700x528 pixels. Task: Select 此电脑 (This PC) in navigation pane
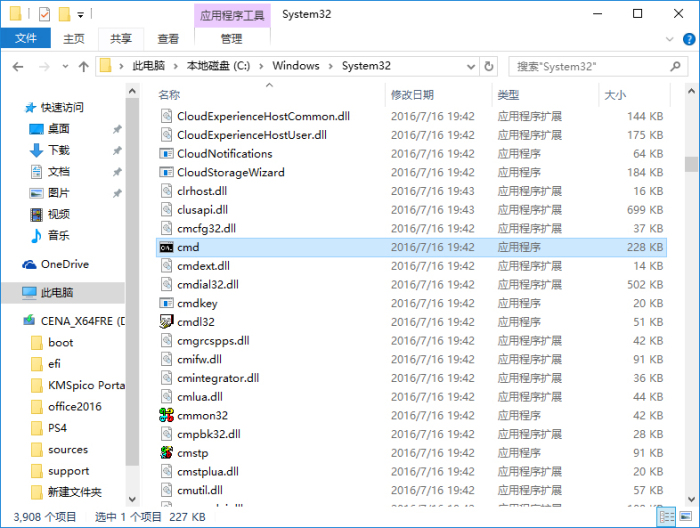coord(63,293)
